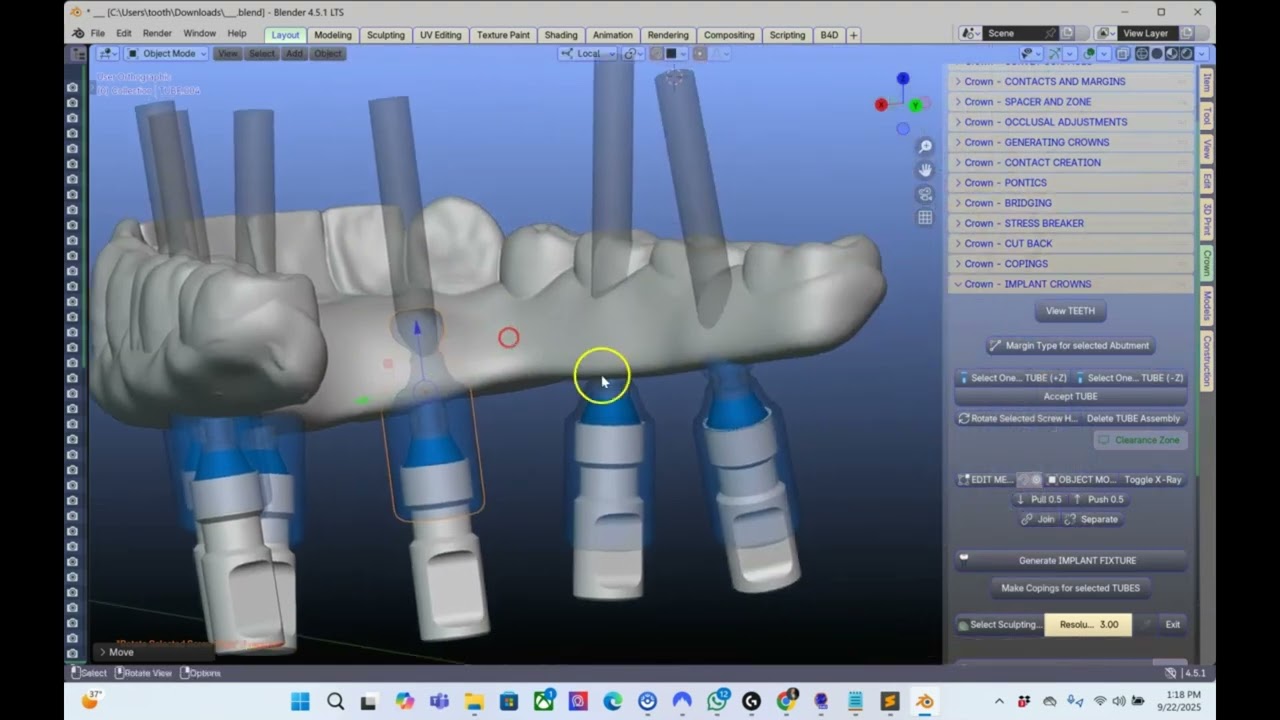Open the Edit menu
This screenshot has height=720, width=1280.
point(123,34)
